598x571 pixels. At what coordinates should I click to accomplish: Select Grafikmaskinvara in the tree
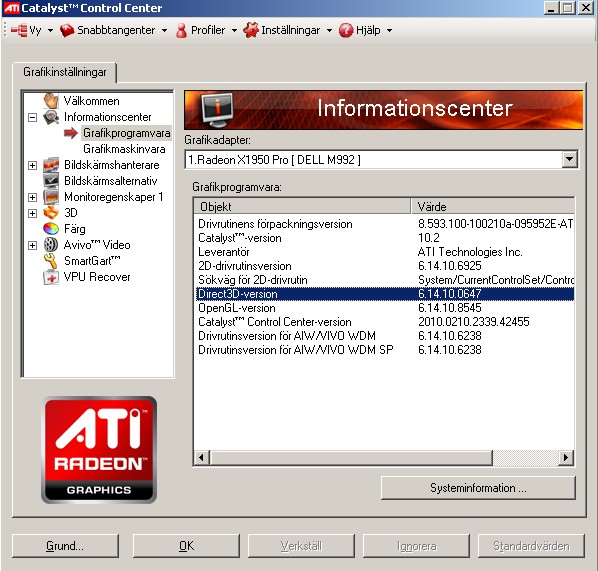[124, 149]
